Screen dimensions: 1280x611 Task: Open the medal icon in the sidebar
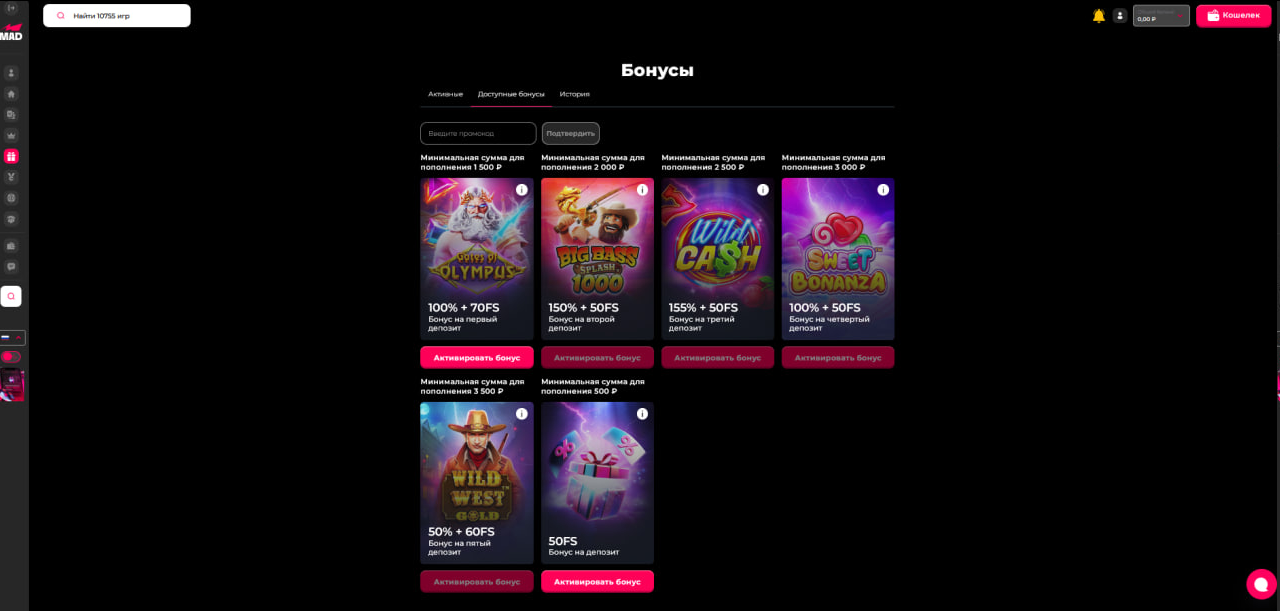pyautogui.click(x=11, y=177)
